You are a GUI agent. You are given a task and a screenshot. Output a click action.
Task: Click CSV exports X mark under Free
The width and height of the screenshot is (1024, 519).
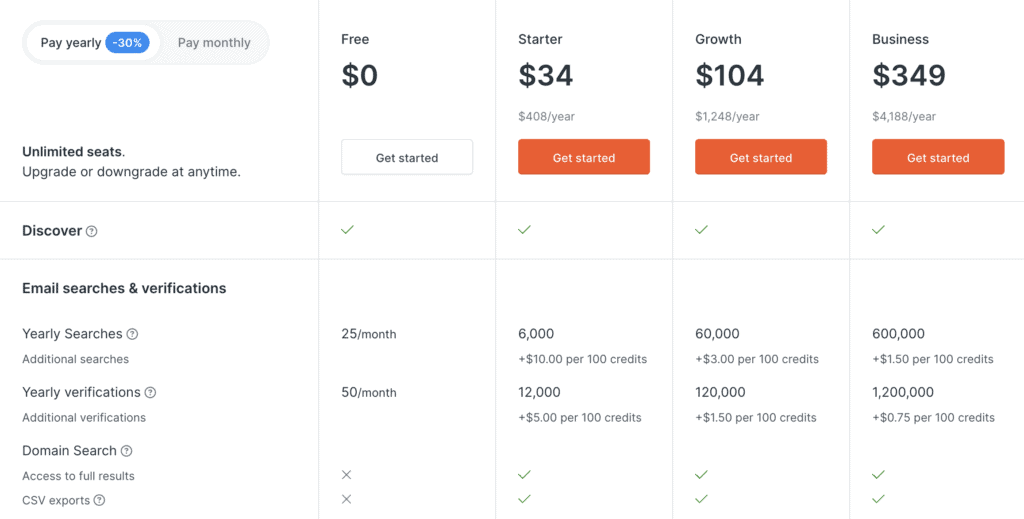coord(347,499)
